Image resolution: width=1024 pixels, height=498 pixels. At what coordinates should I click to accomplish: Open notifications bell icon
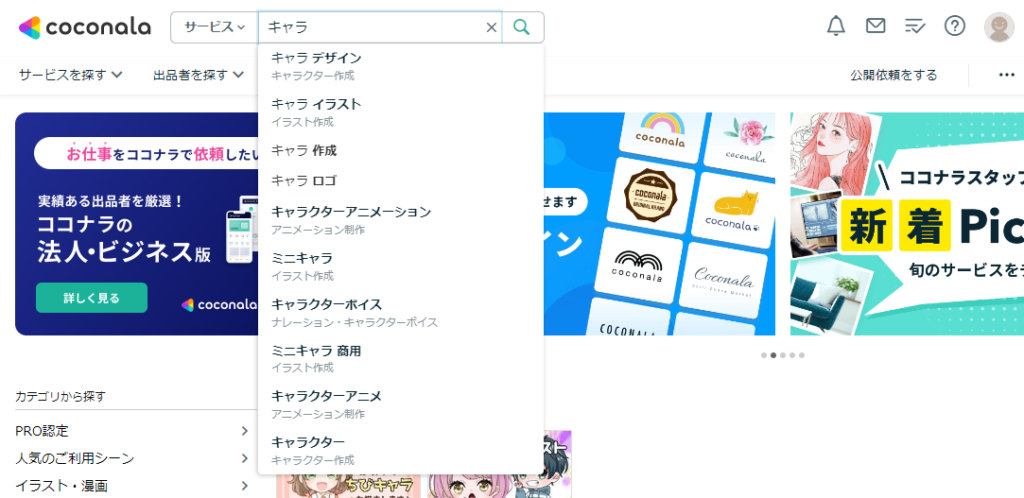[836, 26]
